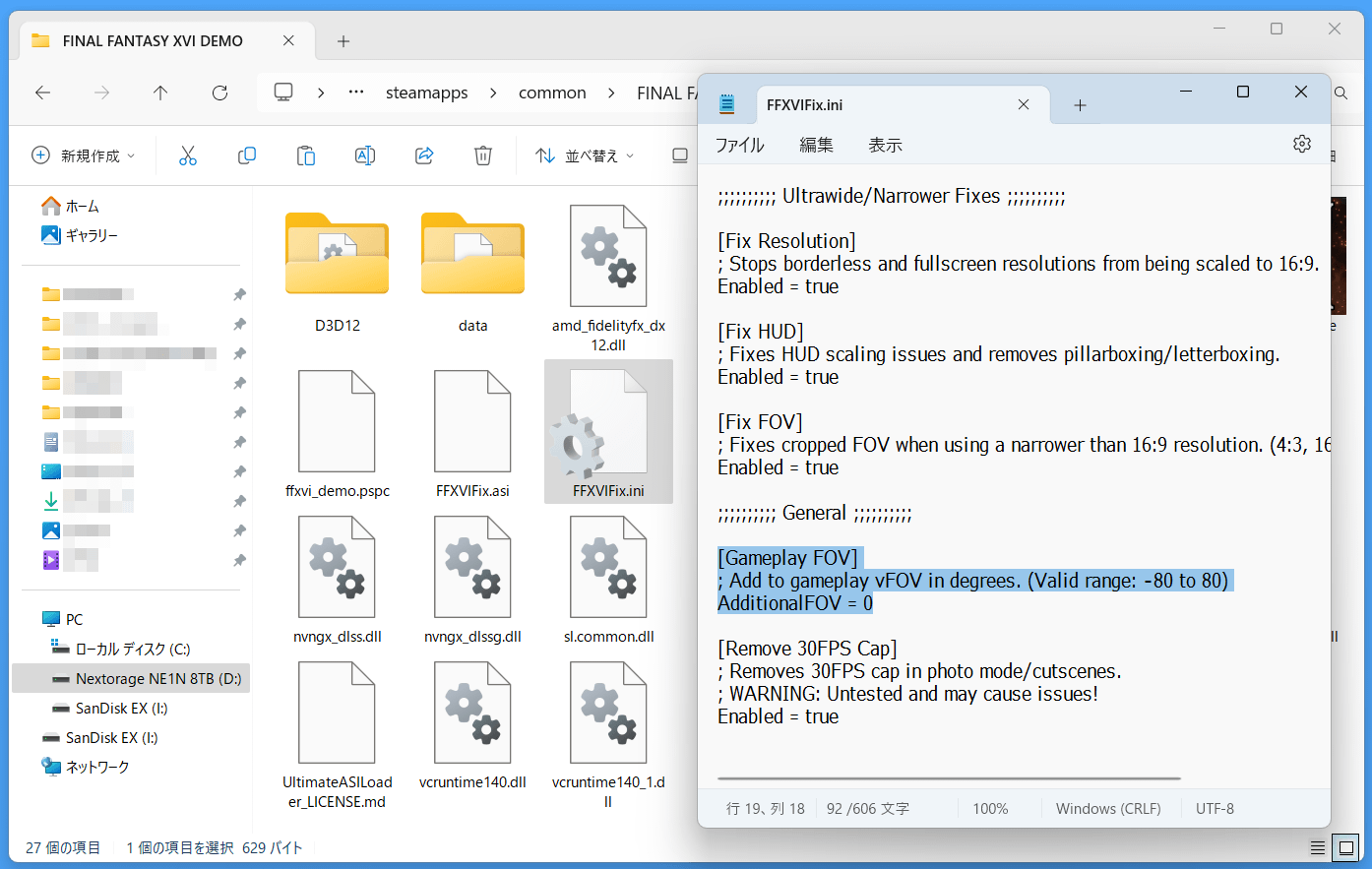Select nvngx_dlssg.dll file
This screenshot has width=1372, height=869.
[x=473, y=579]
